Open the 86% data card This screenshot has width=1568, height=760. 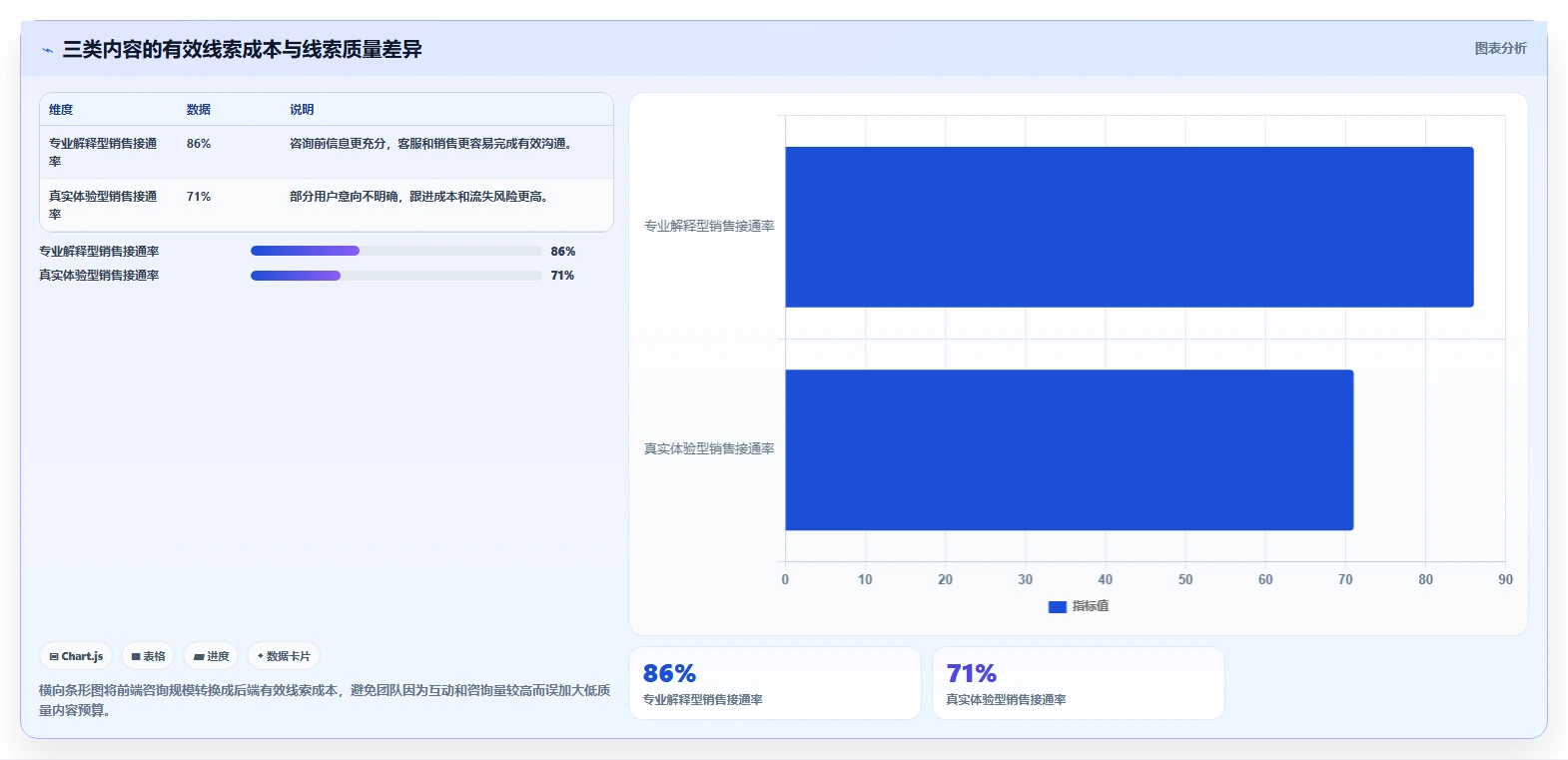775,683
